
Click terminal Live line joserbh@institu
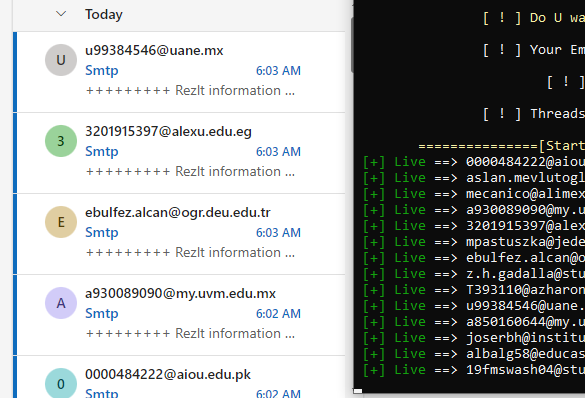(474, 338)
